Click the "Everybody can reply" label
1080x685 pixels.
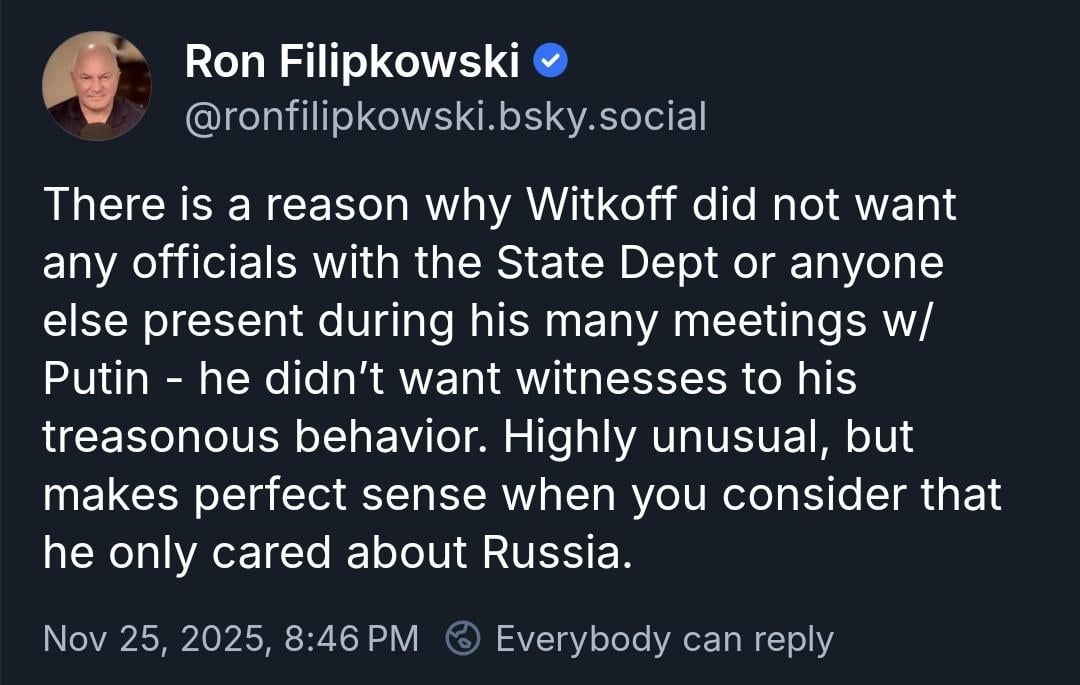[x=664, y=638]
